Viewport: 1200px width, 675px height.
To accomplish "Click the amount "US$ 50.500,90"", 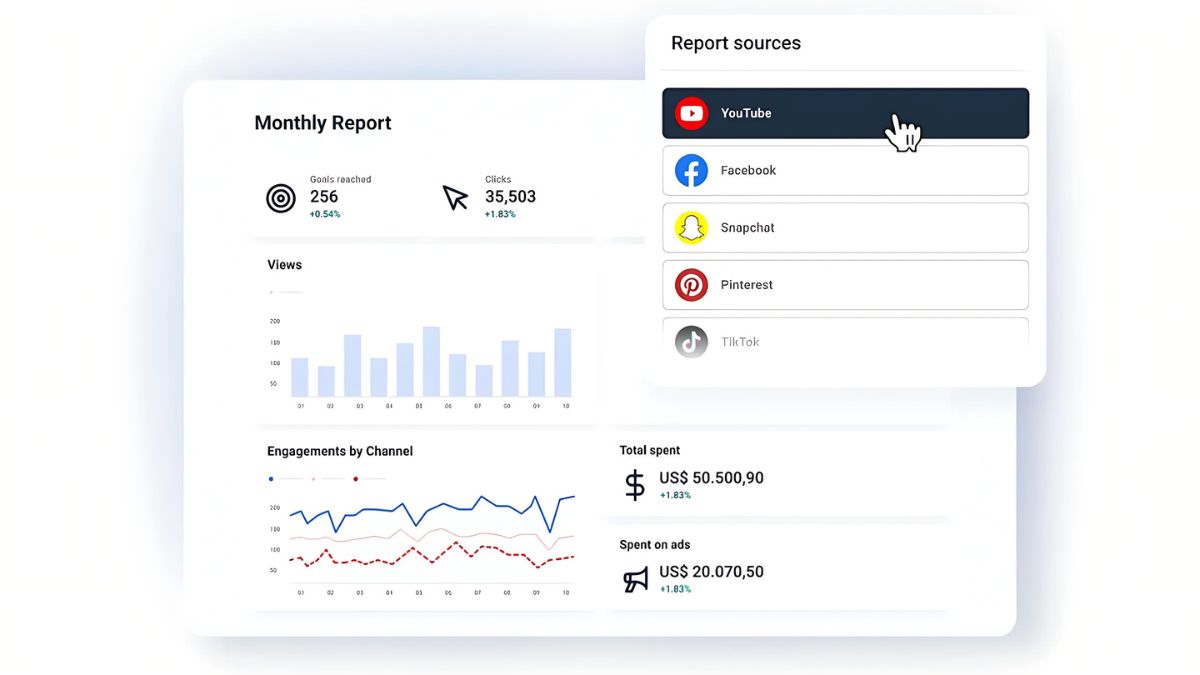I will (711, 478).
